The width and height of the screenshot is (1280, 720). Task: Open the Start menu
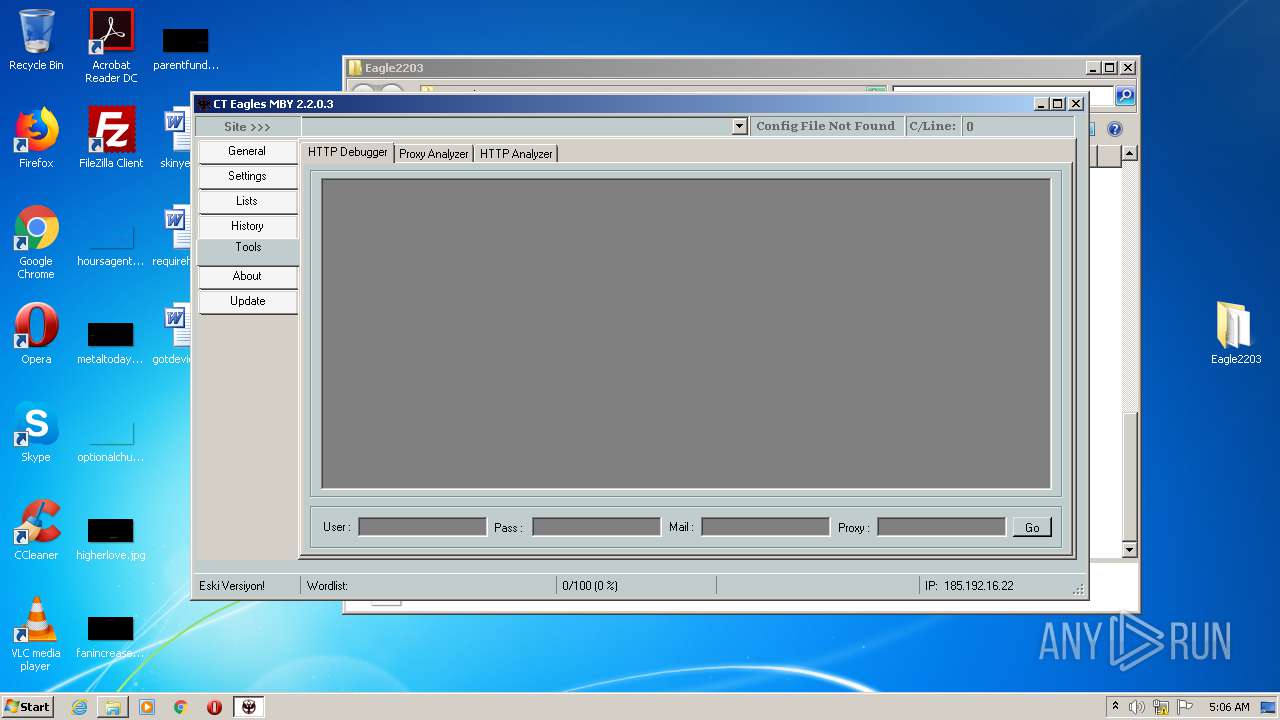coord(28,707)
